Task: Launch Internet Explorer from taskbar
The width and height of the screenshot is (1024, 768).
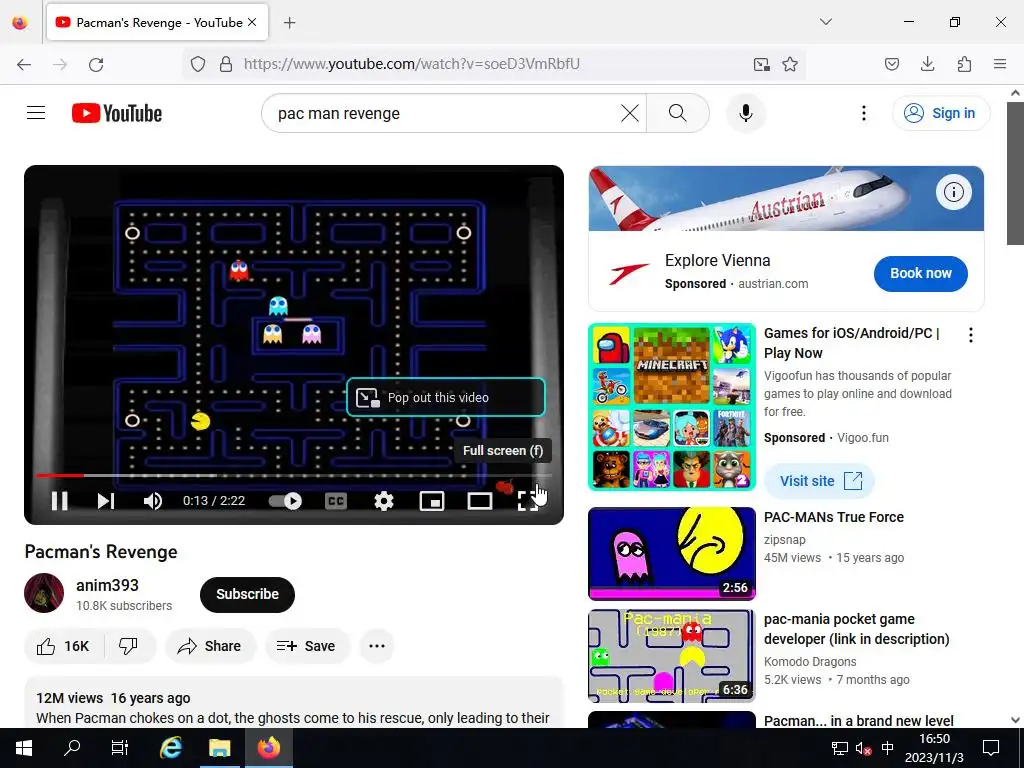Action: click(171, 748)
